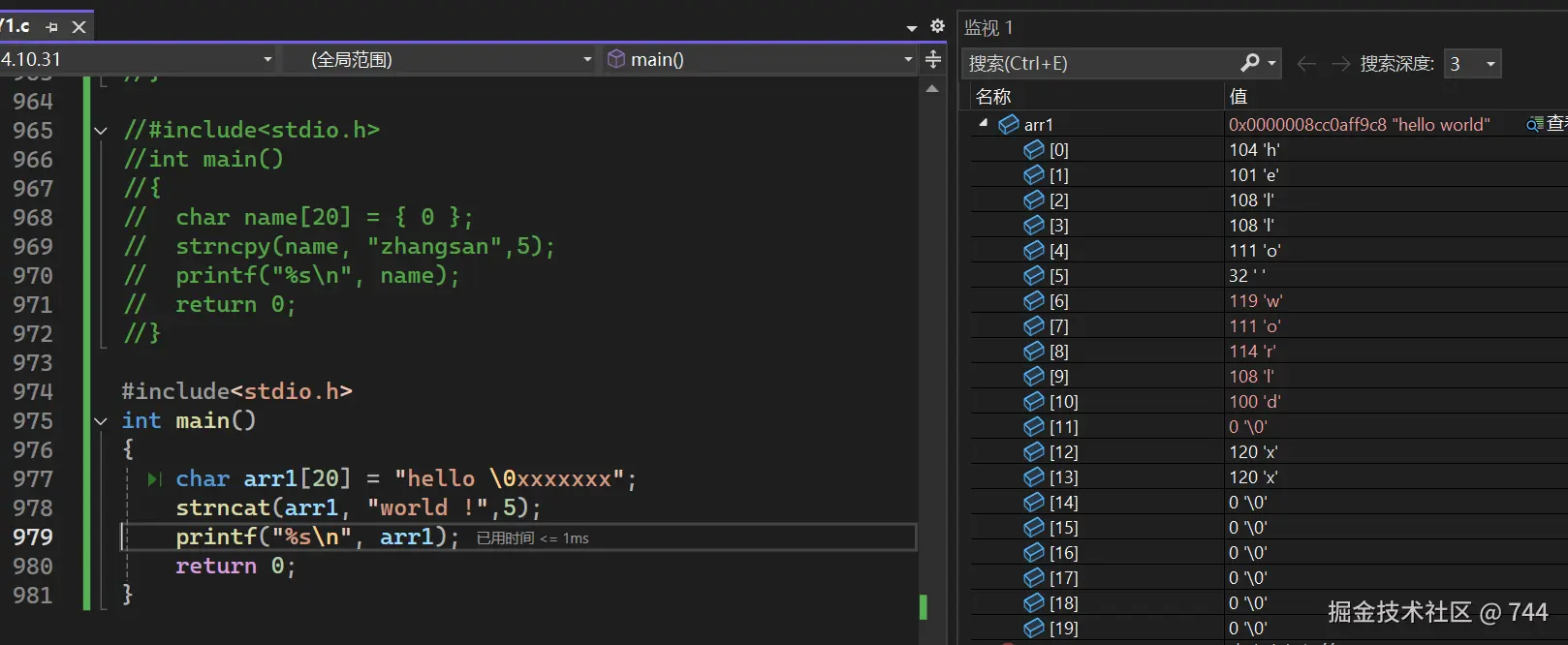The height and width of the screenshot is (645, 1568).
Task: Click the cube icon of element [8]
Action: (x=1034, y=351)
